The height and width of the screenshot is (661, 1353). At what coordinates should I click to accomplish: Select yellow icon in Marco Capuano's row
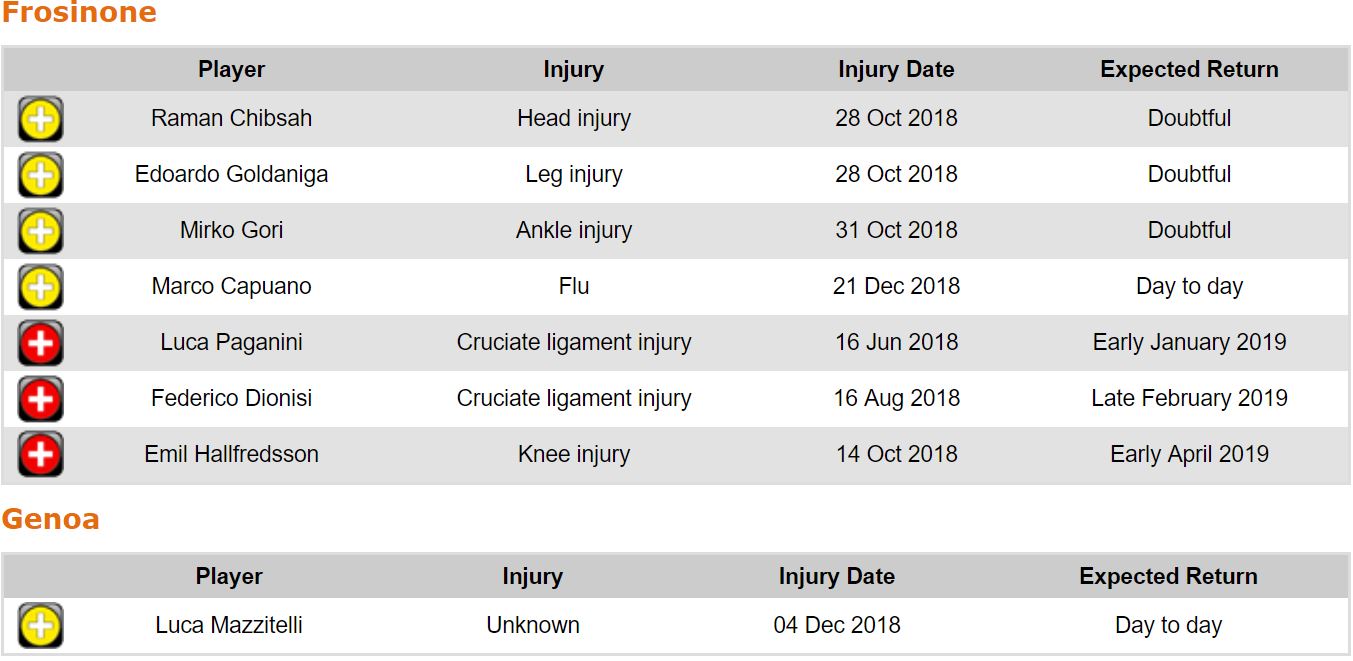point(40,287)
